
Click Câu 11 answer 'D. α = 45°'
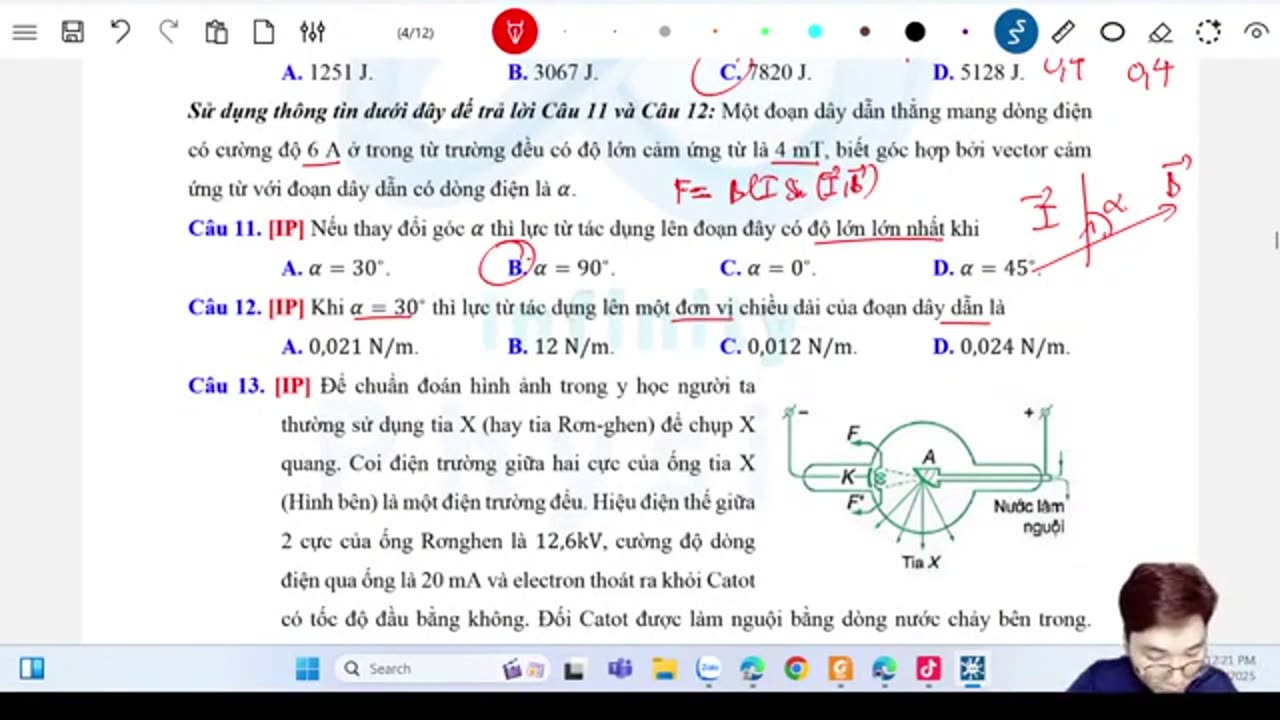[986, 268]
